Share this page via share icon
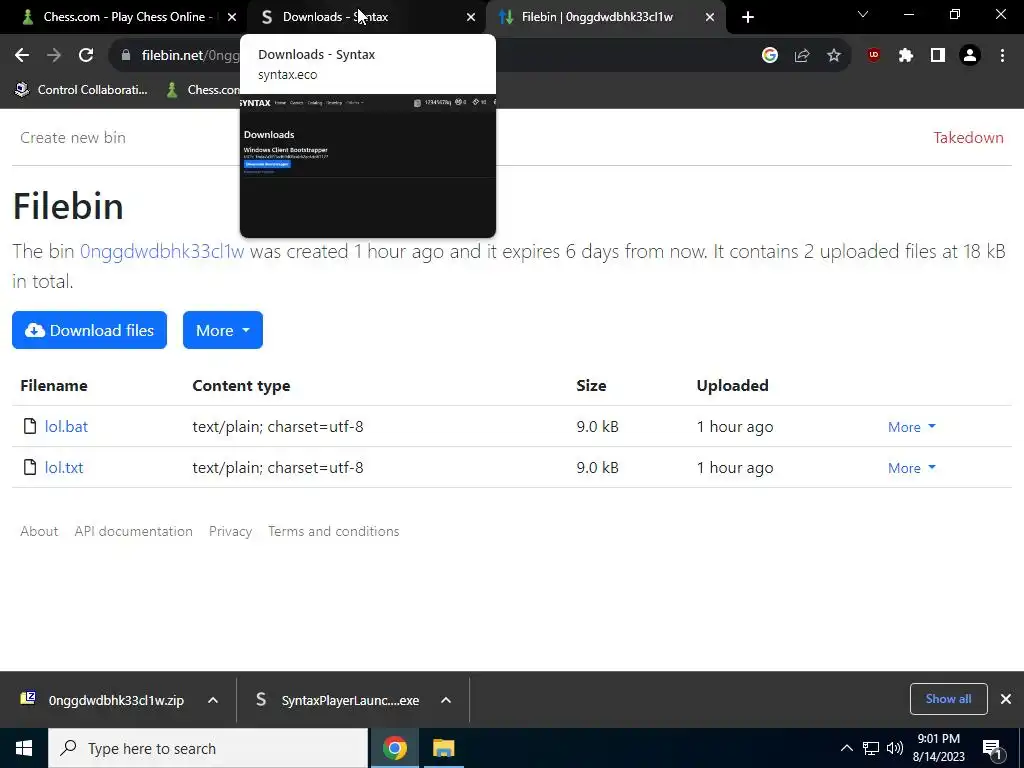 [x=802, y=56]
